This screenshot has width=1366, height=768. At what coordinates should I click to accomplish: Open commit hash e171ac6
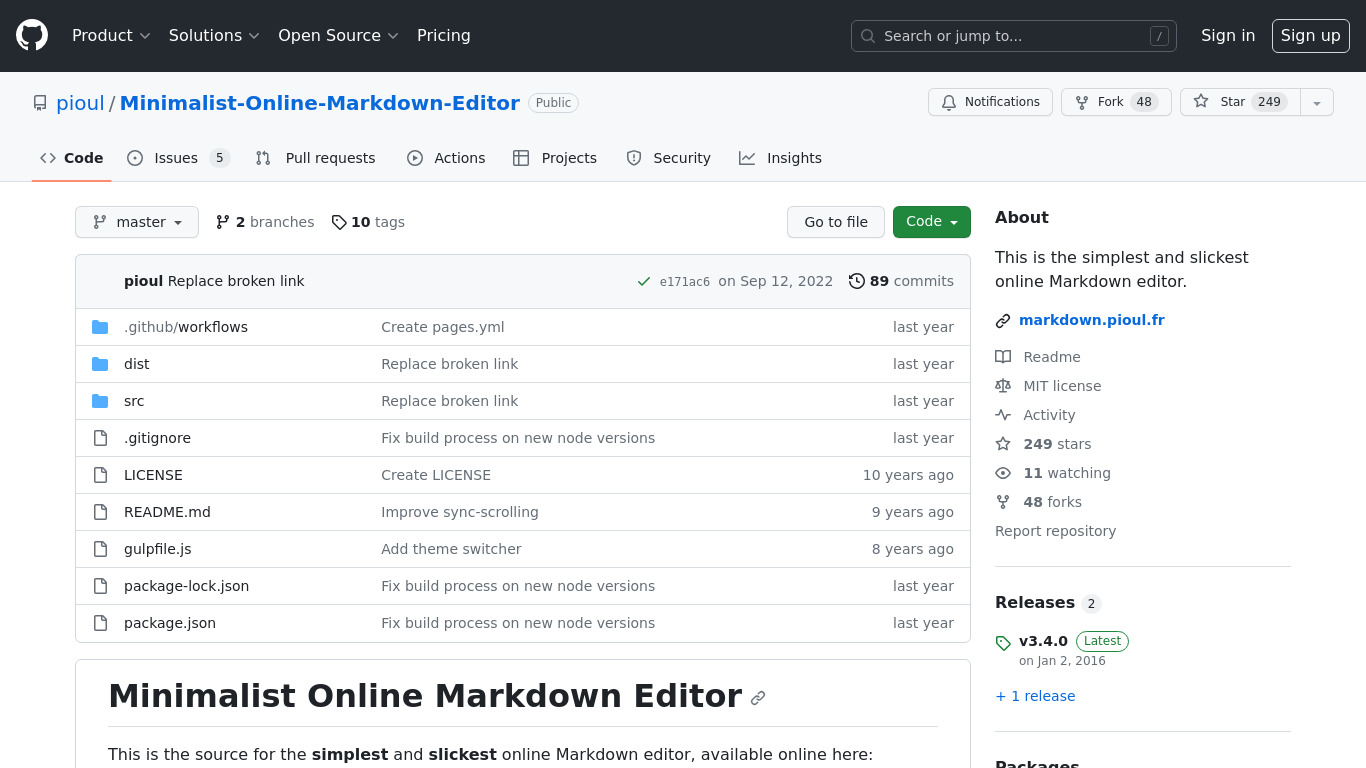[685, 282]
